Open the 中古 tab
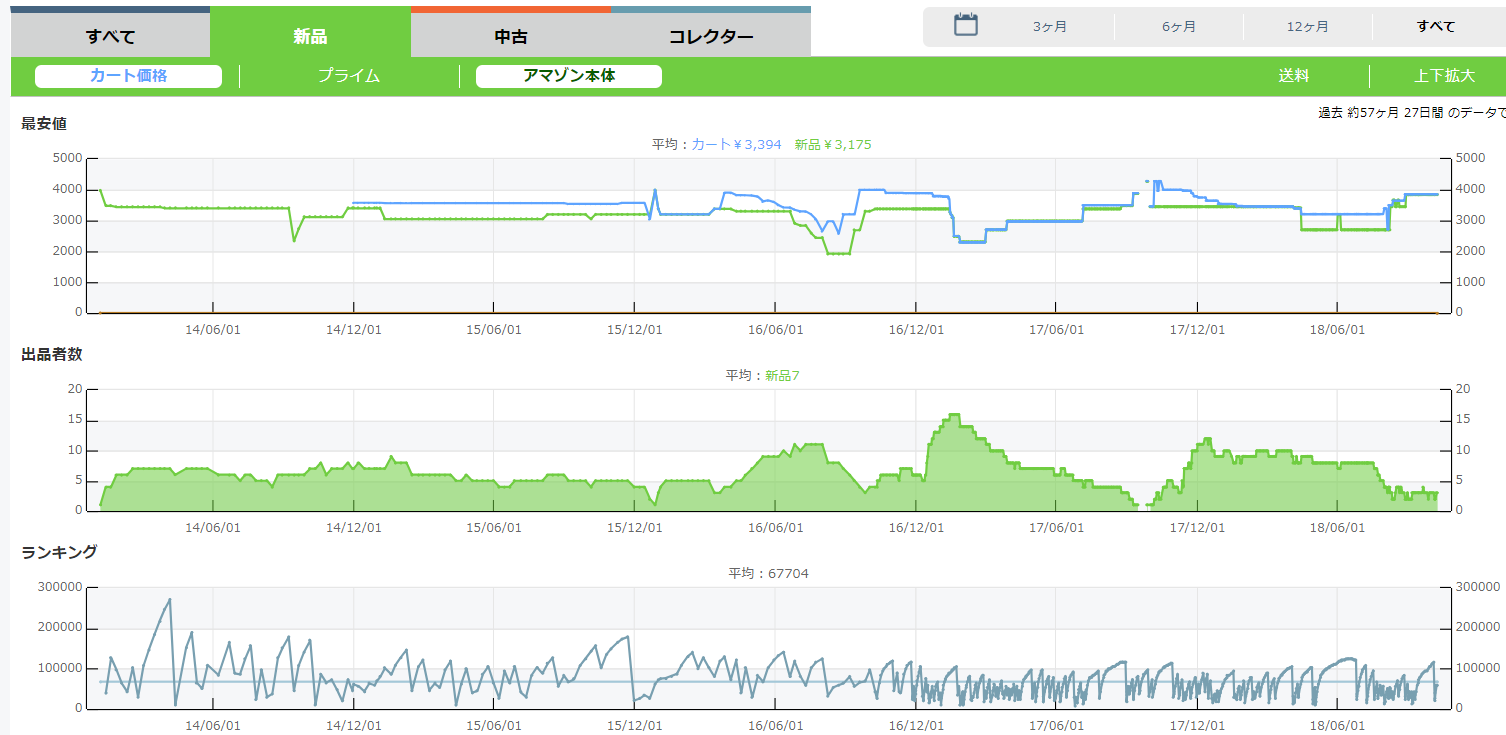The height and width of the screenshot is (735, 1506). (x=511, y=37)
